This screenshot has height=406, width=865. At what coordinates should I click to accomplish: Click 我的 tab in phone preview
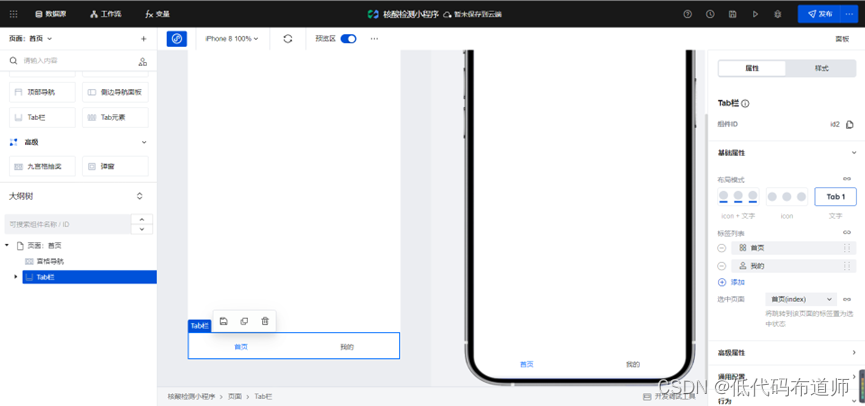point(633,364)
